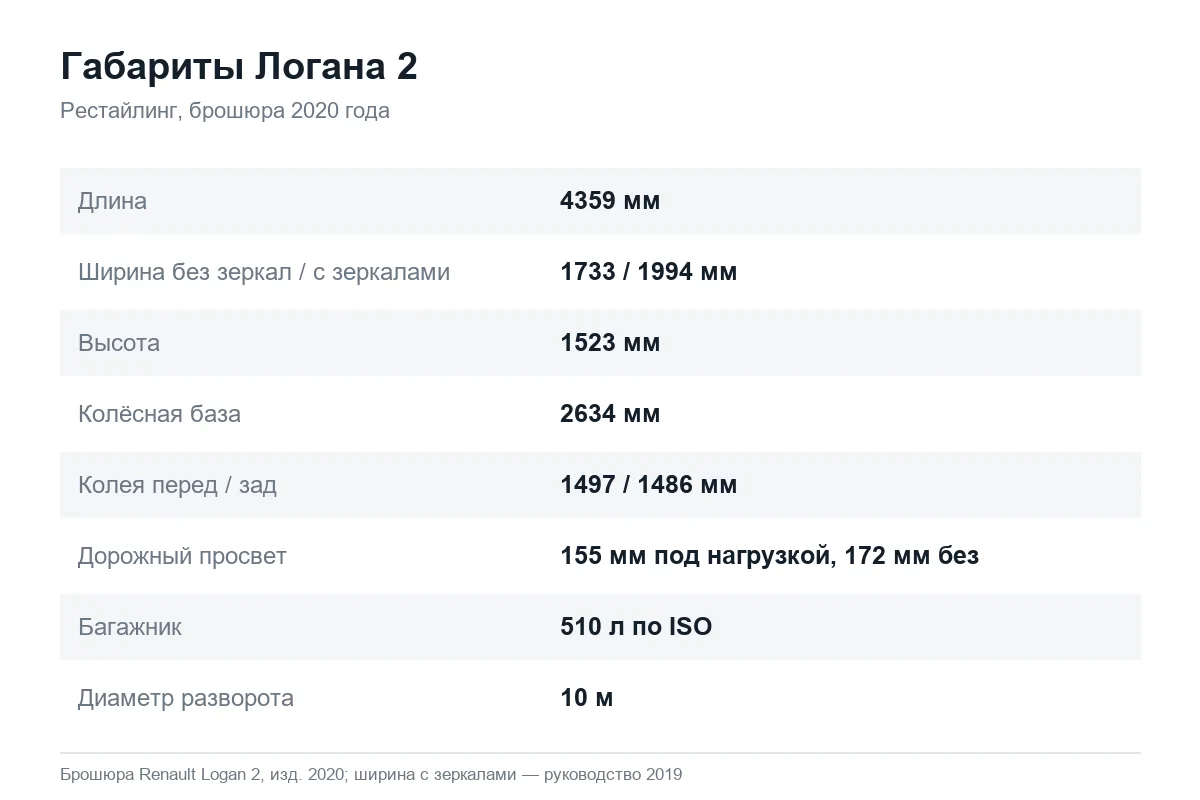Click the 'Колёсная база' label
Image resolution: width=1200 pixels, height=800 pixels.
[159, 414]
